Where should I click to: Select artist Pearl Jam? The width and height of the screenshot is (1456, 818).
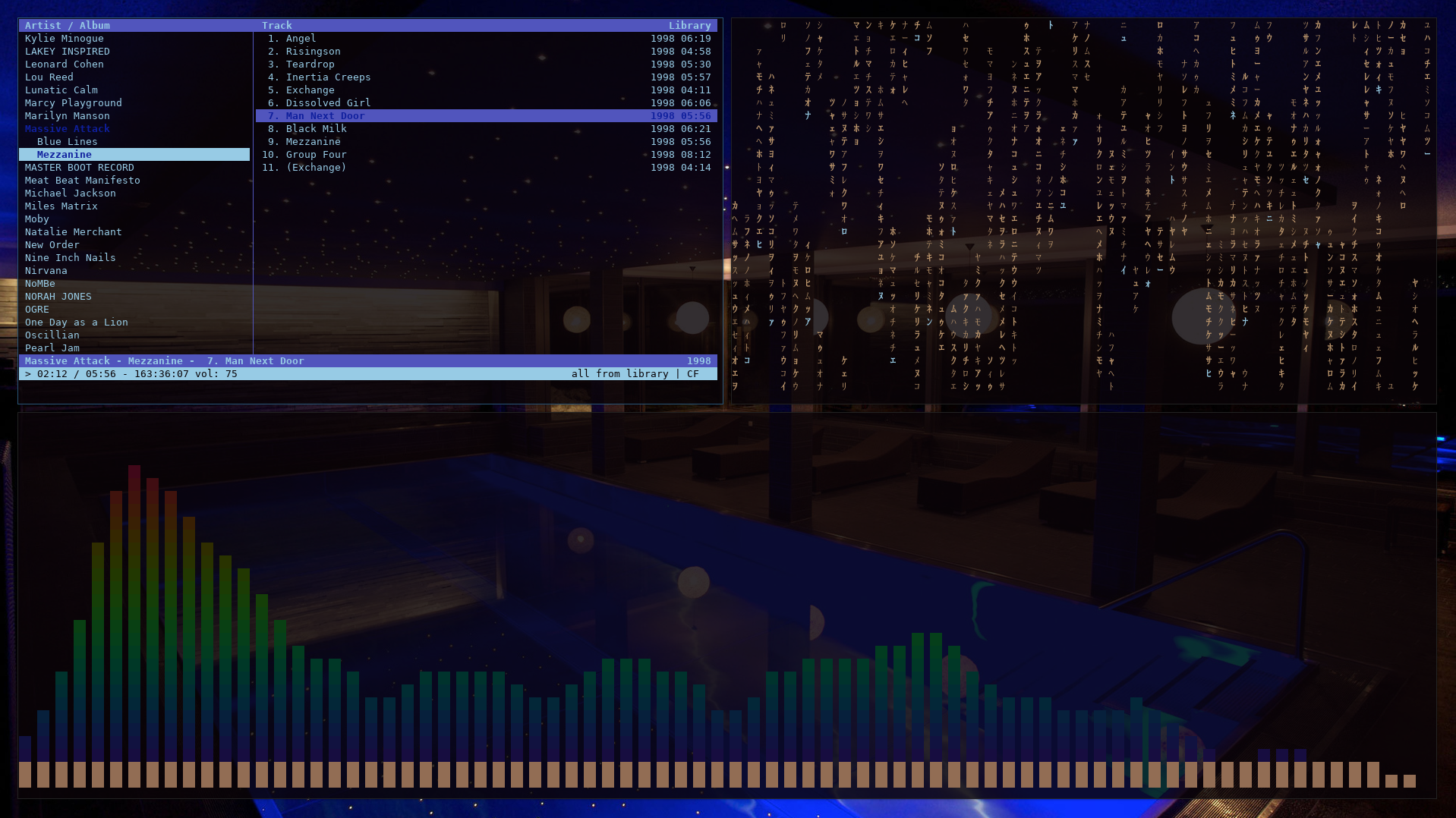pos(52,348)
